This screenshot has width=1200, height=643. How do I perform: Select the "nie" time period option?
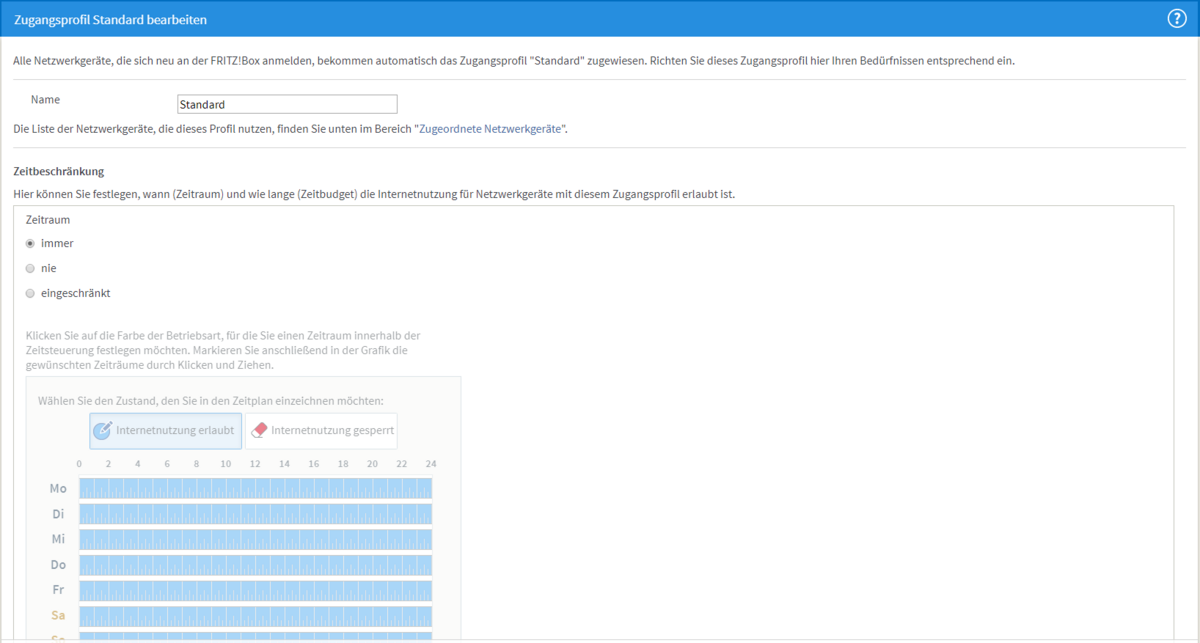pos(30,268)
